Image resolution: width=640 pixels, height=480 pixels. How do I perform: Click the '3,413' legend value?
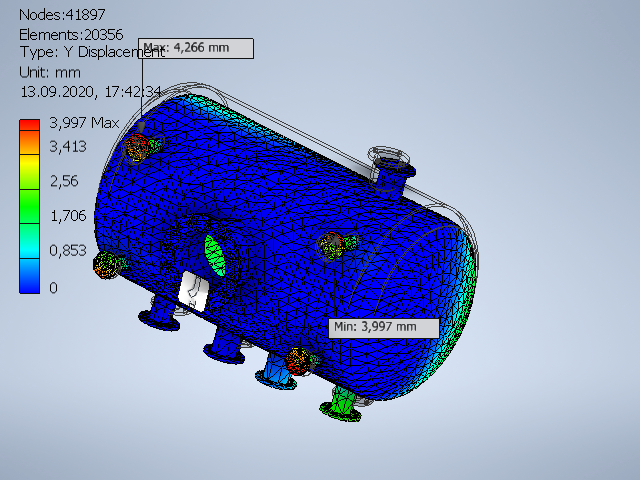tap(68, 147)
